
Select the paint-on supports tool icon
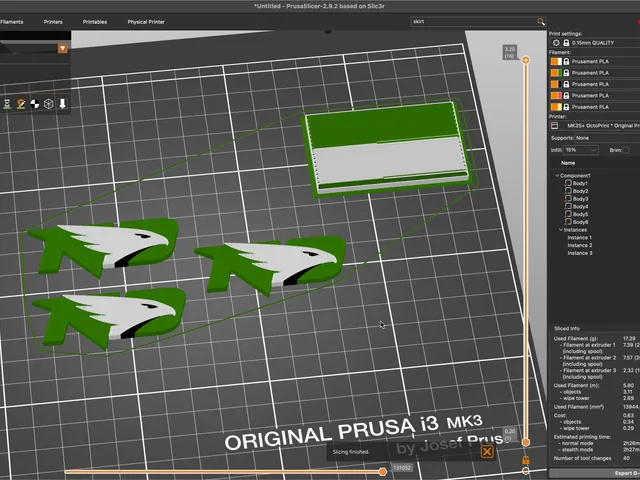[x=21, y=104]
